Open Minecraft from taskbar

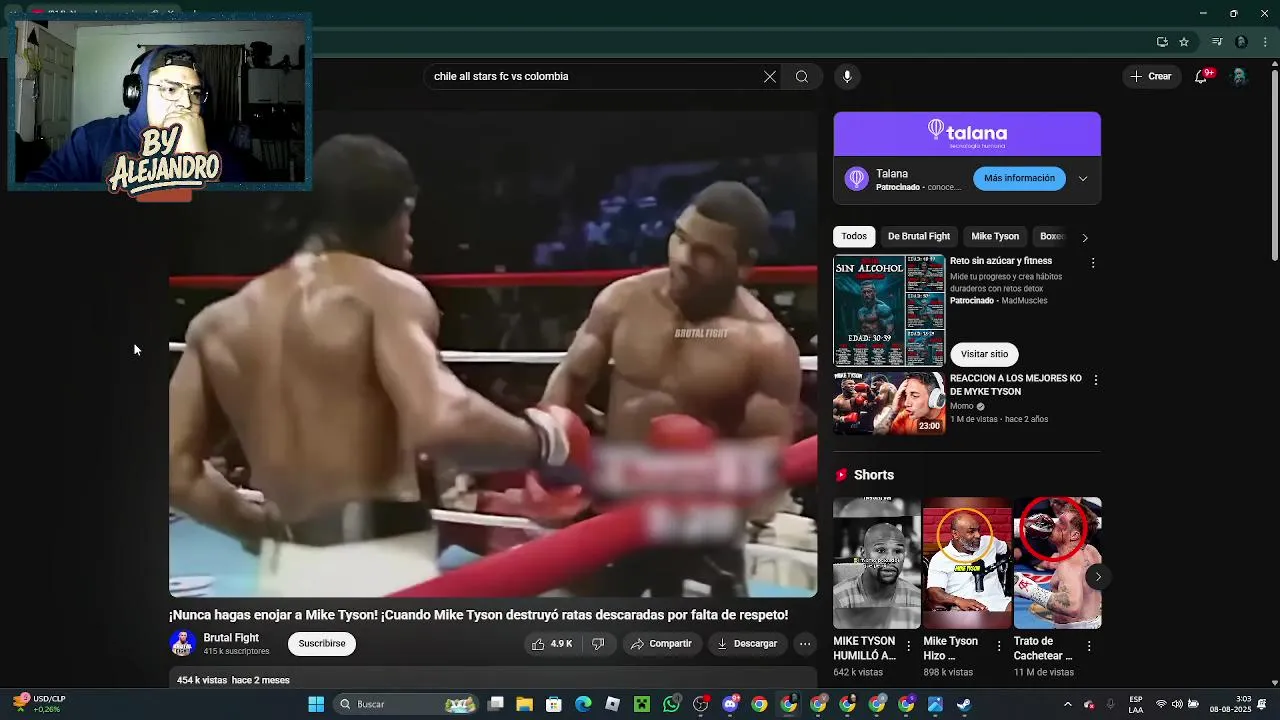click(x=642, y=704)
